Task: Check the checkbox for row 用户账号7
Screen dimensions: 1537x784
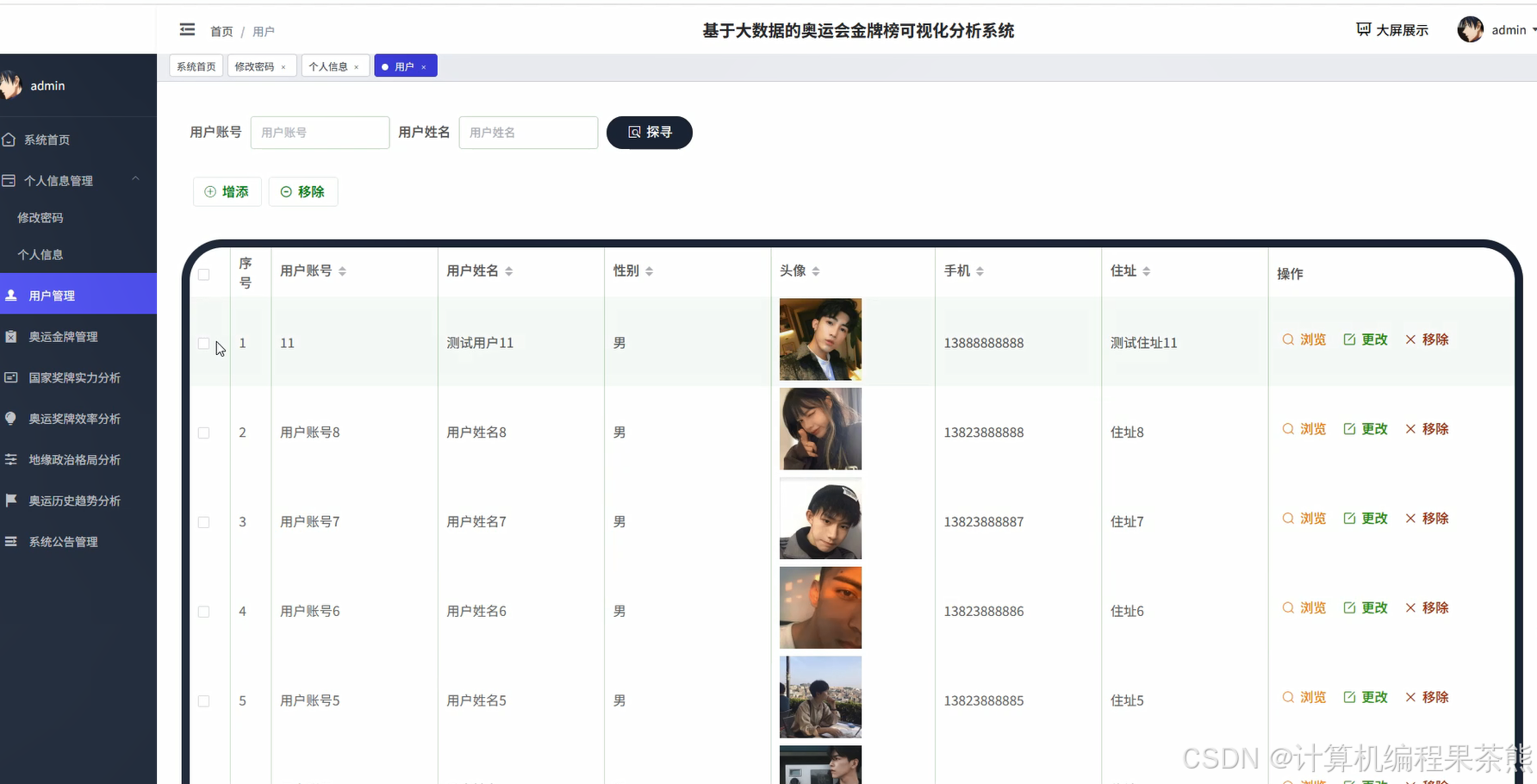Action: (x=204, y=522)
